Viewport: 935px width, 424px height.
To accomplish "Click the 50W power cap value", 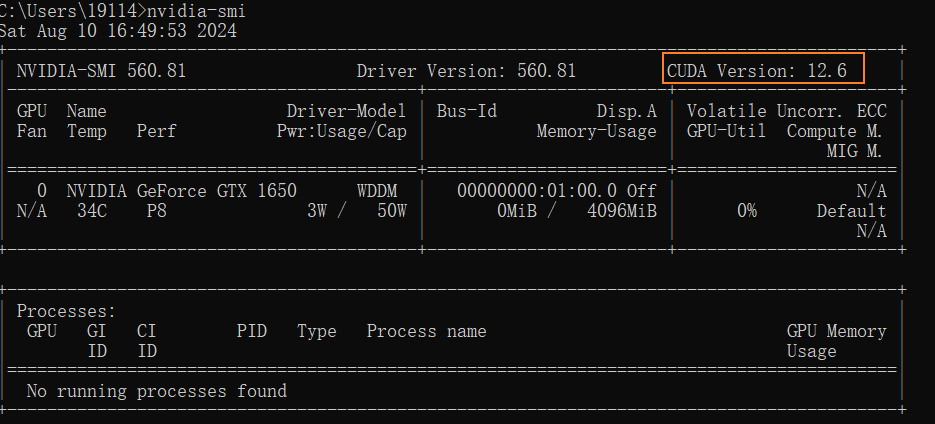I will [392, 211].
